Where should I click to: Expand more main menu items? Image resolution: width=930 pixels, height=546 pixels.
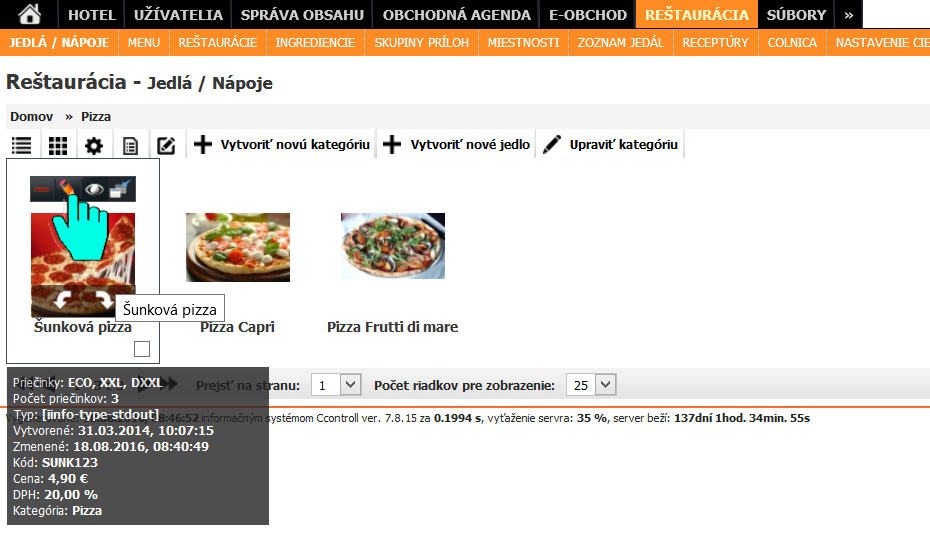(848, 14)
